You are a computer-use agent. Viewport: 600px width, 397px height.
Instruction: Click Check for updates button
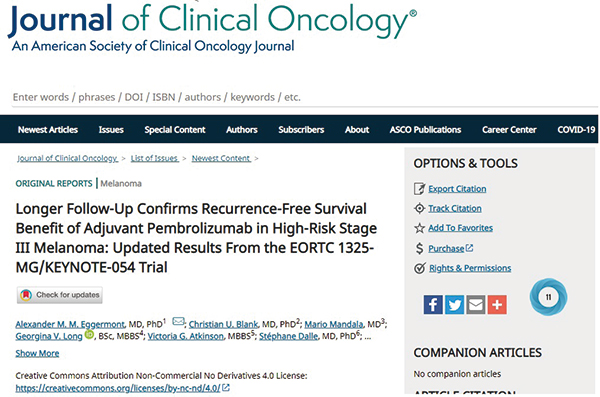(60, 295)
